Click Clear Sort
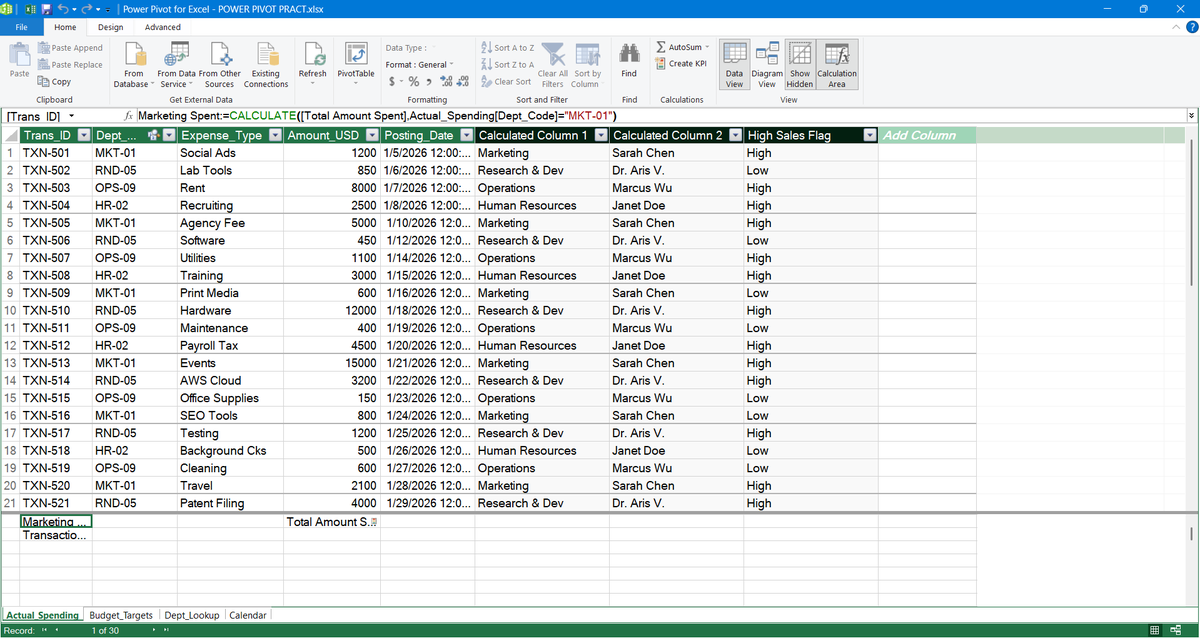The height and width of the screenshot is (638, 1200). 506,82
